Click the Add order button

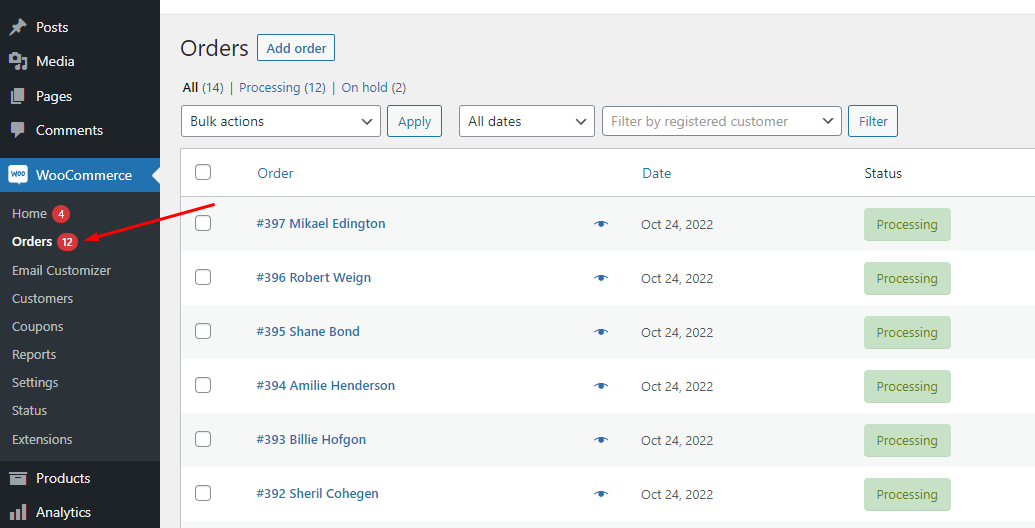tap(296, 48)
